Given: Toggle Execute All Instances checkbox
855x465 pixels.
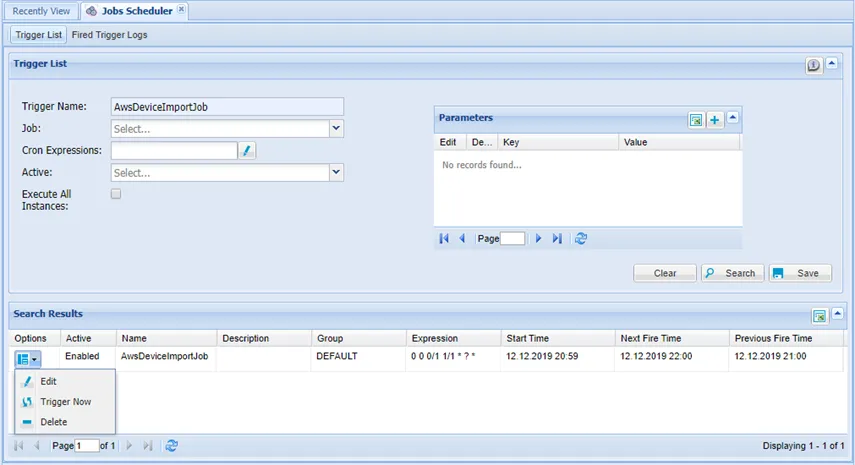Looking at the screenshot, I should 116,194.
